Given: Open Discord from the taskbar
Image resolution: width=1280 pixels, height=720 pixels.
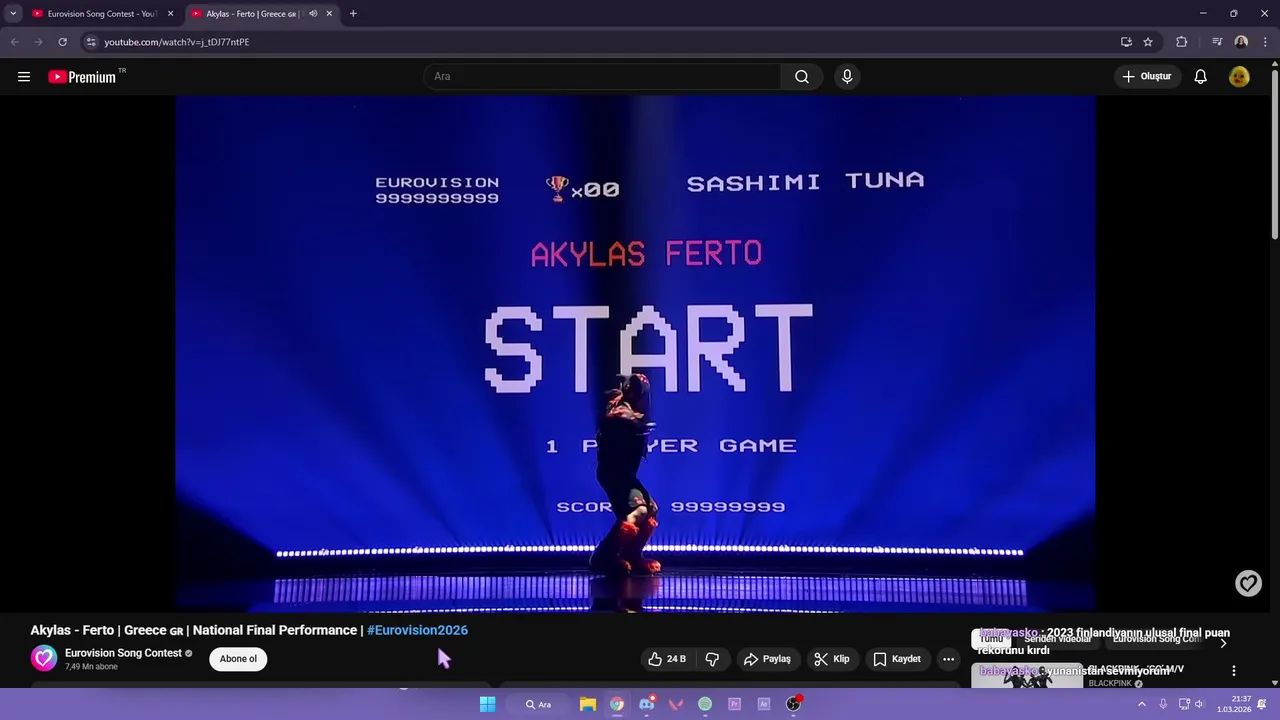Looking at the screenshot, I should pyautogui.click(x=647, y=704).
